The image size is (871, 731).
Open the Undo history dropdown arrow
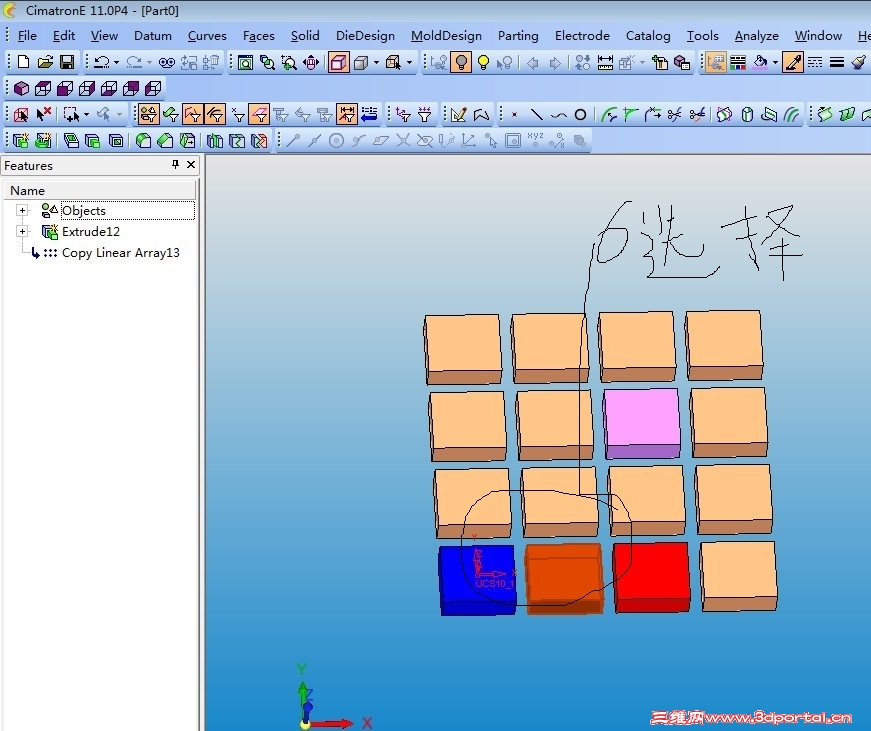(x=116, y=62)
